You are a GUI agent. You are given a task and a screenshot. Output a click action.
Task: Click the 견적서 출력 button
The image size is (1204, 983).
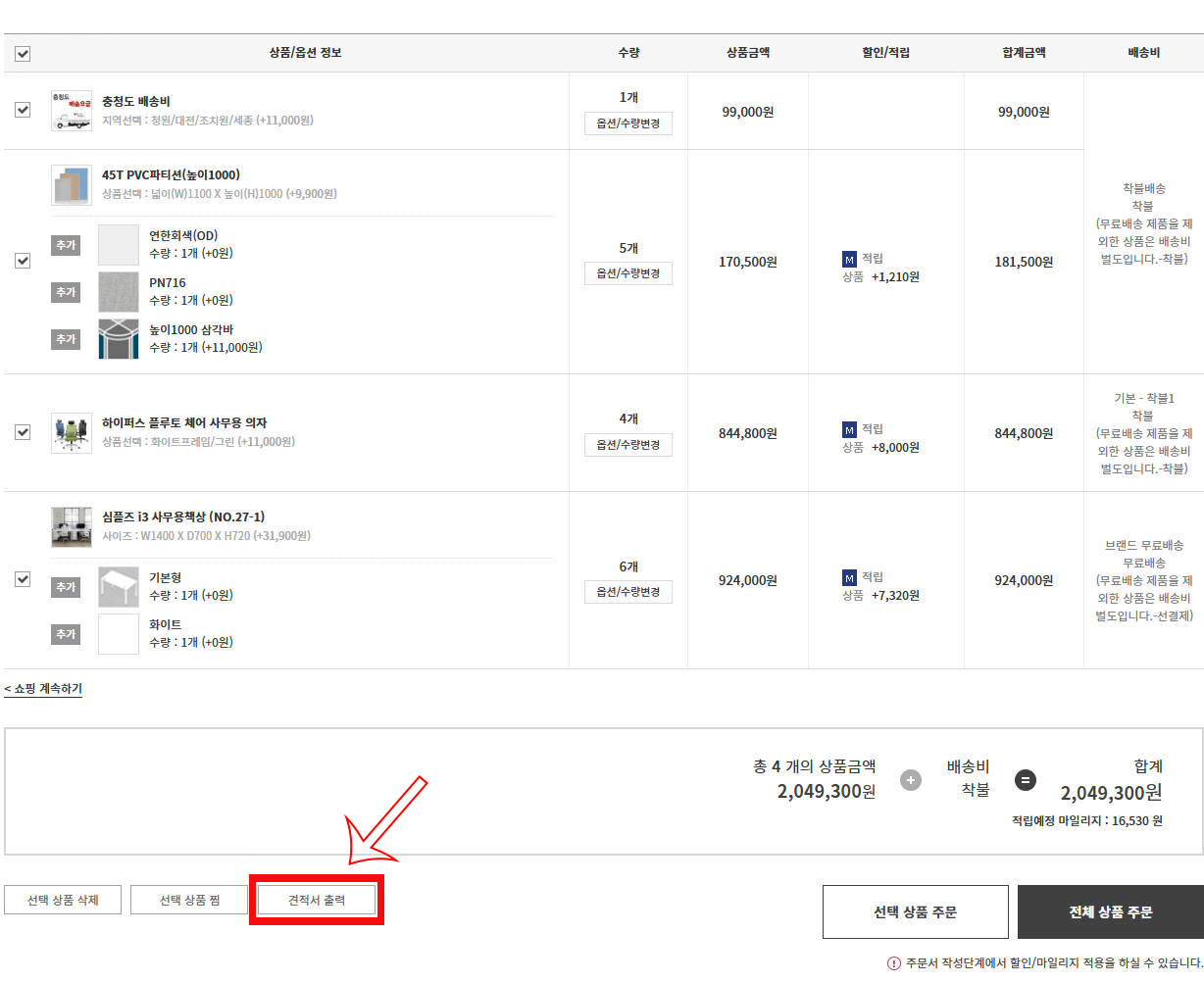316,900
